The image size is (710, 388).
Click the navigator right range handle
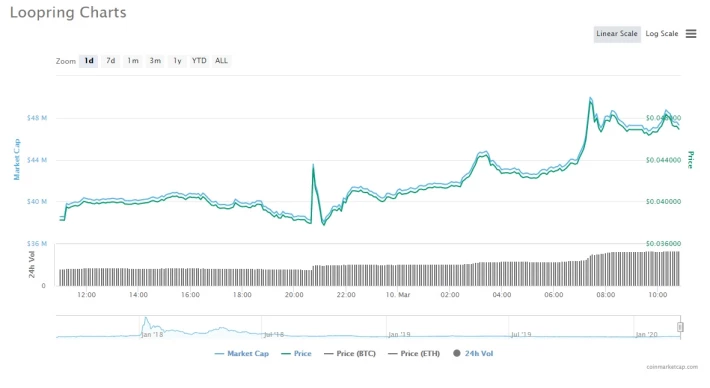680,327
